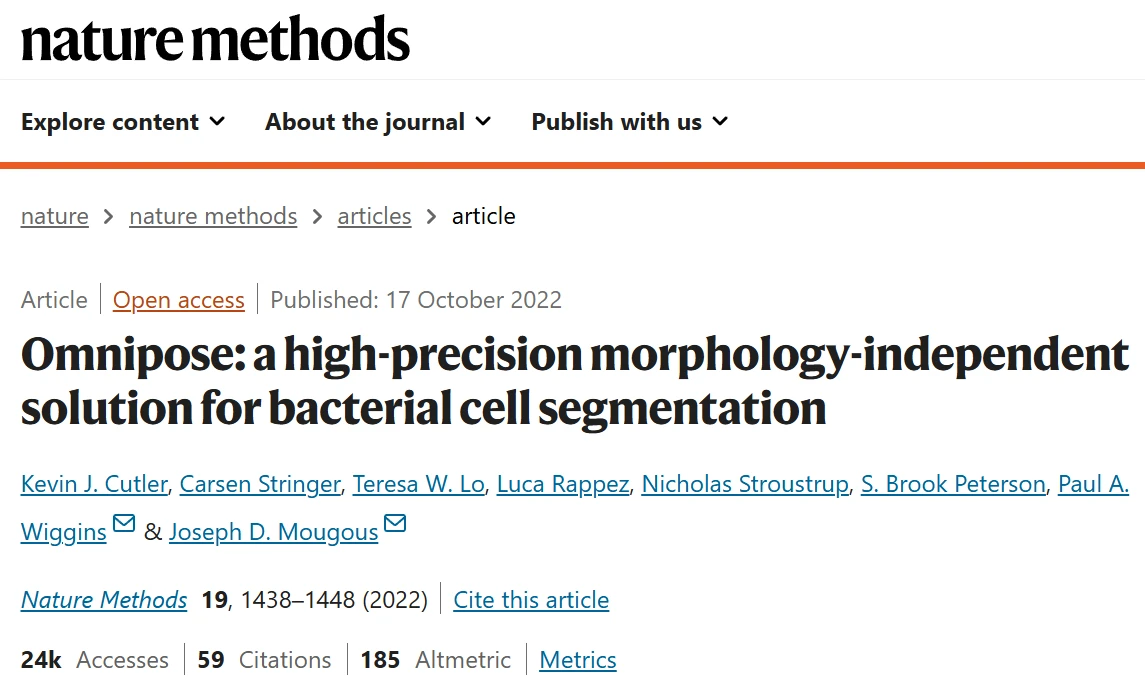Go to nature breadcrumb link
The width and height of the screenshot is (1145, 686).
tap(55, 216)
